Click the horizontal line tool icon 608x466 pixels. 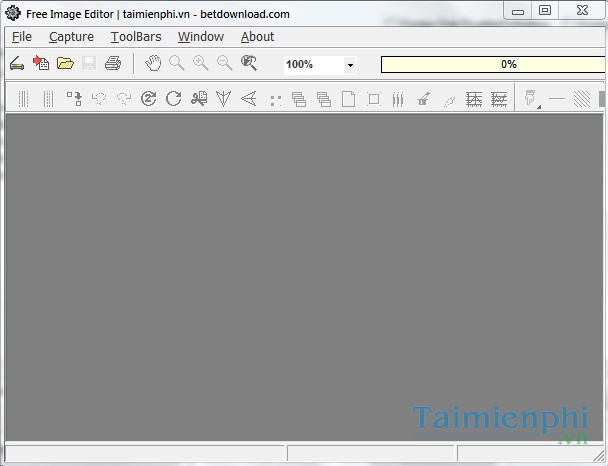557,98
